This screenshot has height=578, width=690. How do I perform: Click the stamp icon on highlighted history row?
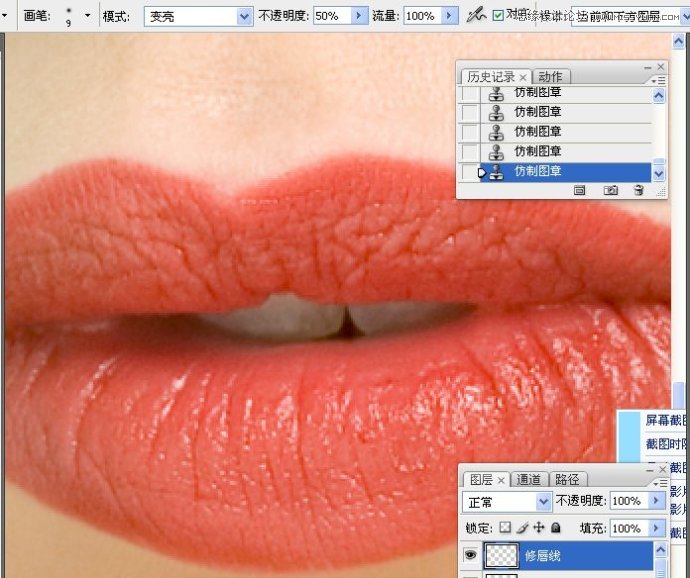496,172
